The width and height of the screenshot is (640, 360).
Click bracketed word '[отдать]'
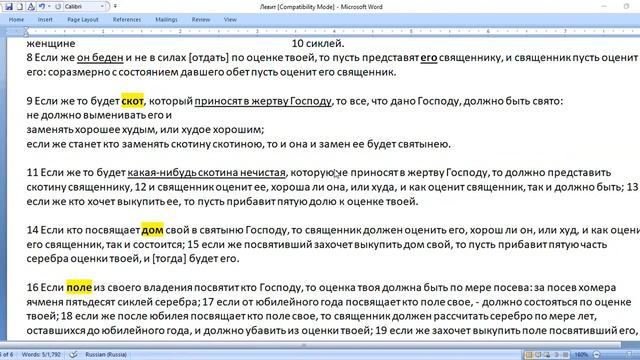point(209,58)
